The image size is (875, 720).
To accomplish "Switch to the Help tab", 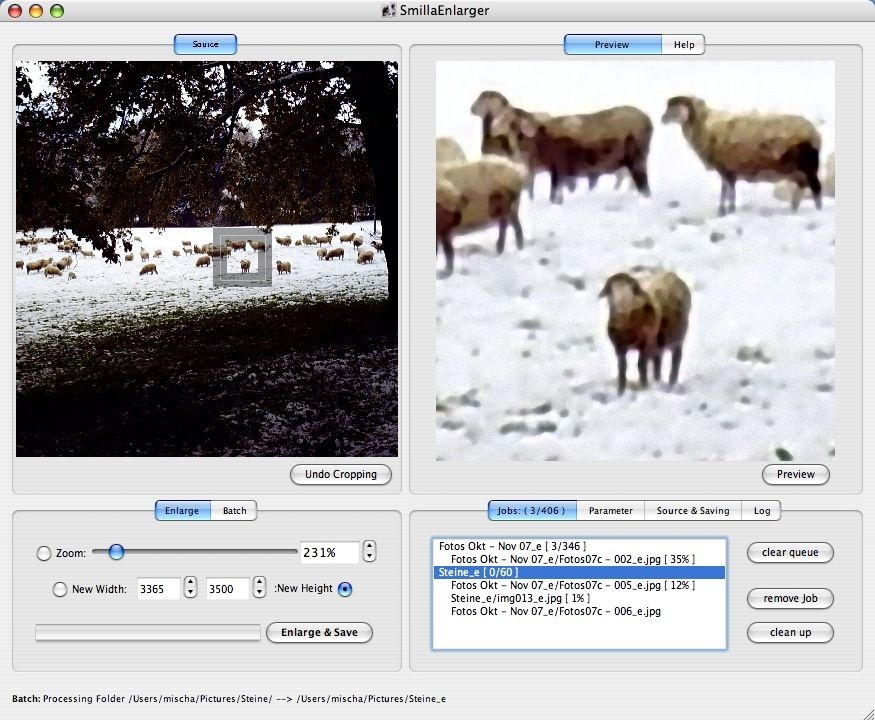I will pos(684,45).
